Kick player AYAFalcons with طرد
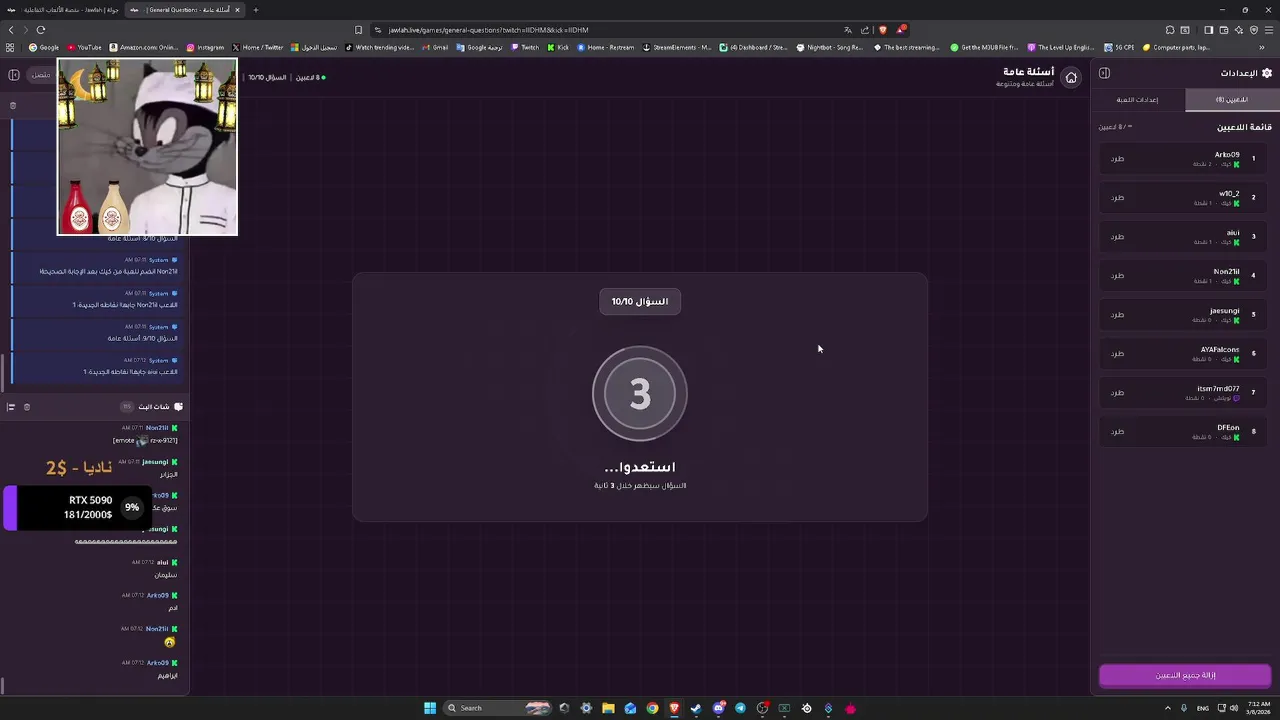 click(x=1117, y=354)
